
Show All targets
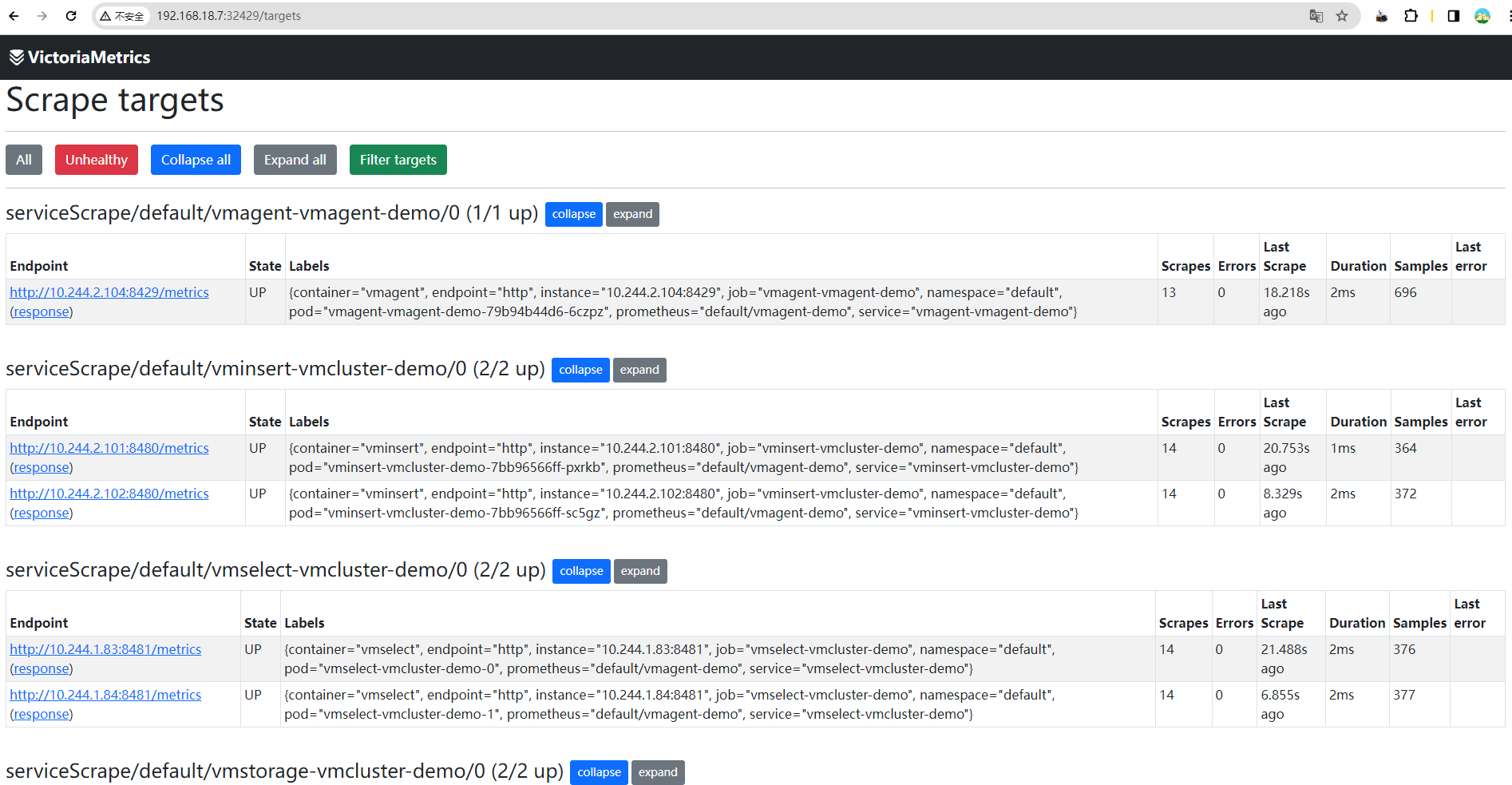[x=24, y=160]
